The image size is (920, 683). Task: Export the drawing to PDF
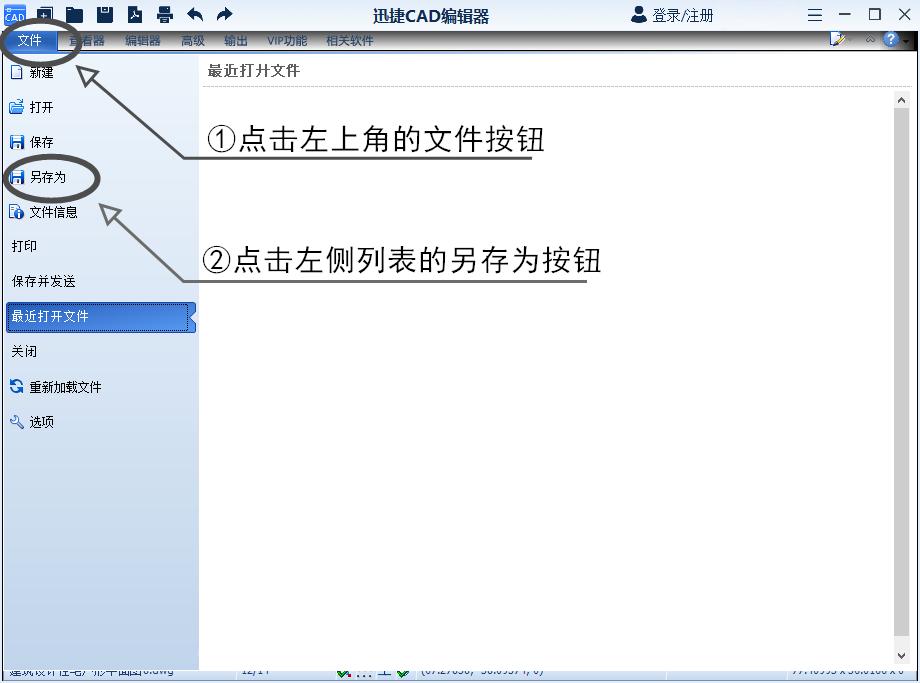(134, 13)
